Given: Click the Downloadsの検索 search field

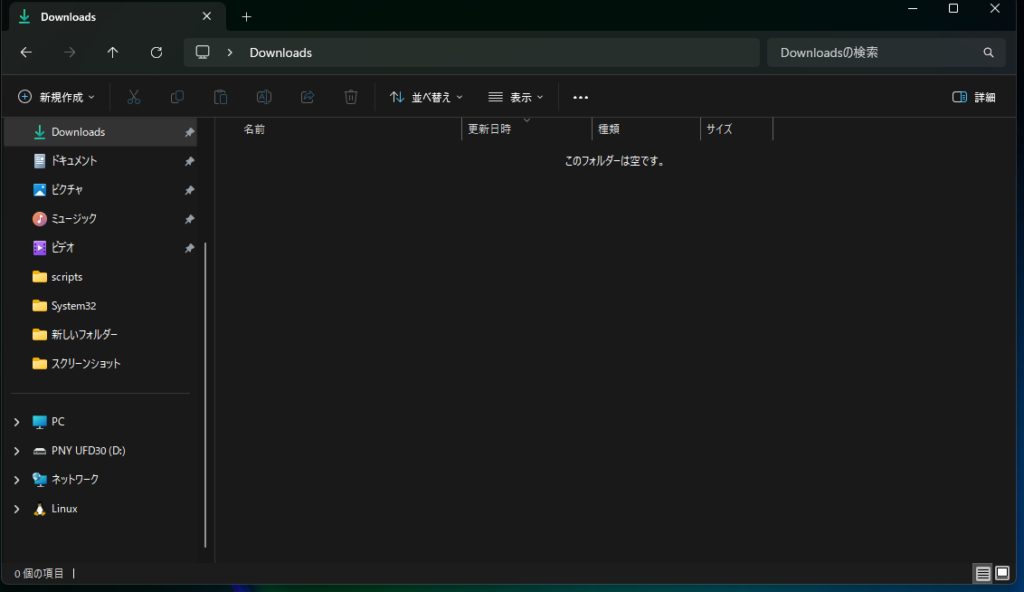Looking at the screenshot, I should coord(875,53).
